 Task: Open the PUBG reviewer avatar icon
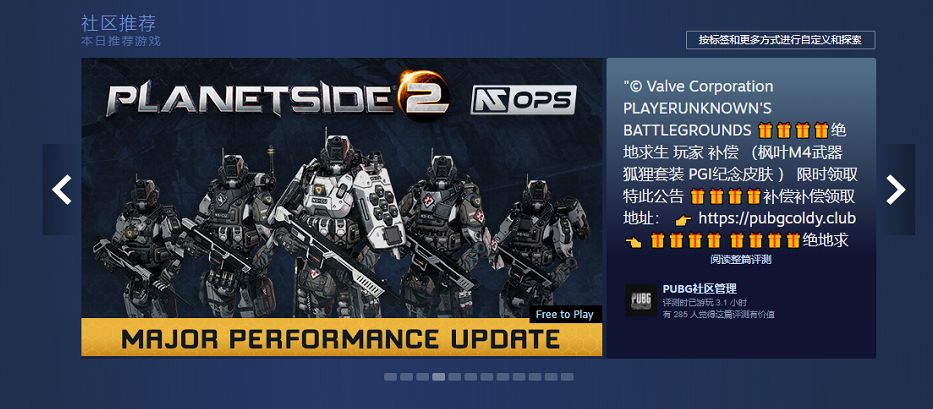pyautogui.click(x=641, y=301)
